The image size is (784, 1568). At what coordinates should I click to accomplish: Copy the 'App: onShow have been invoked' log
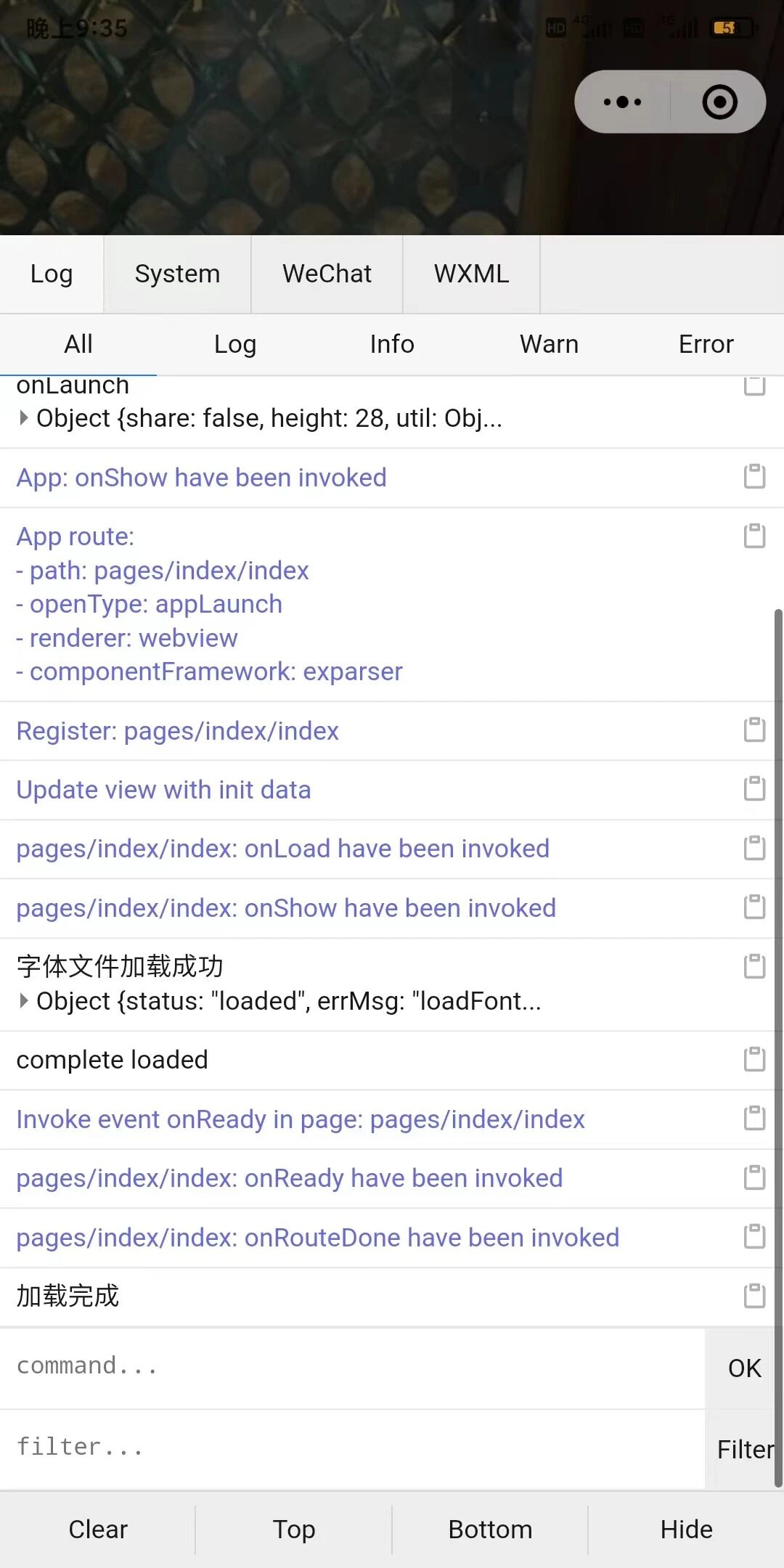pos(754,477)
